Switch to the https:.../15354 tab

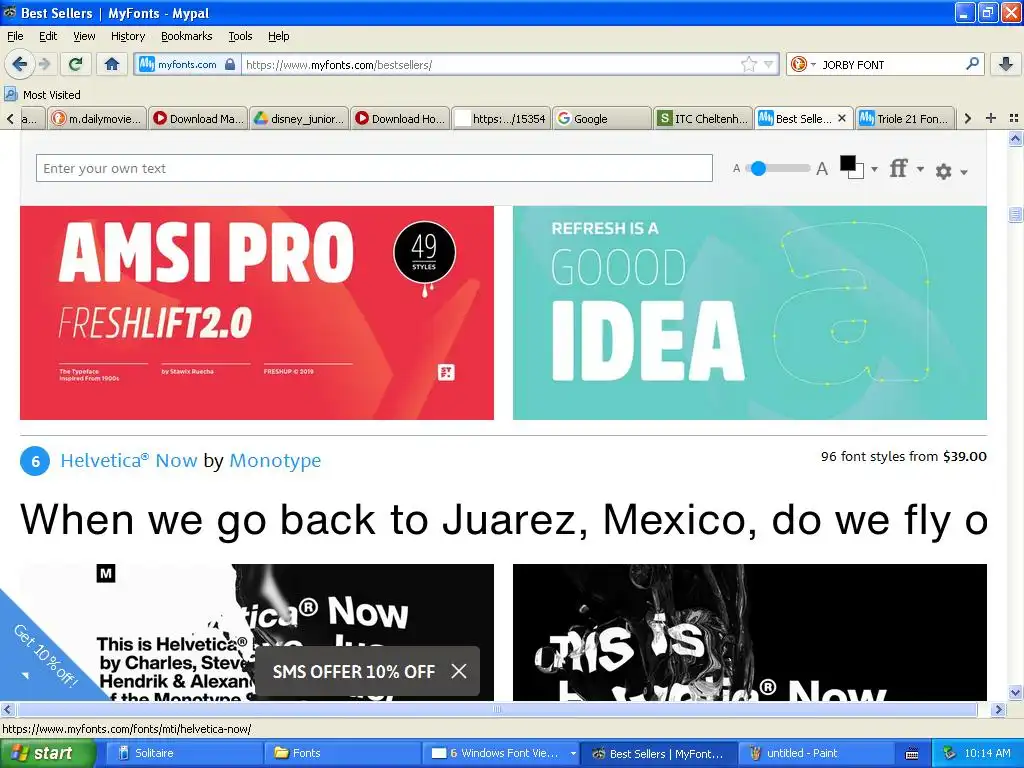tap(502, 118)
